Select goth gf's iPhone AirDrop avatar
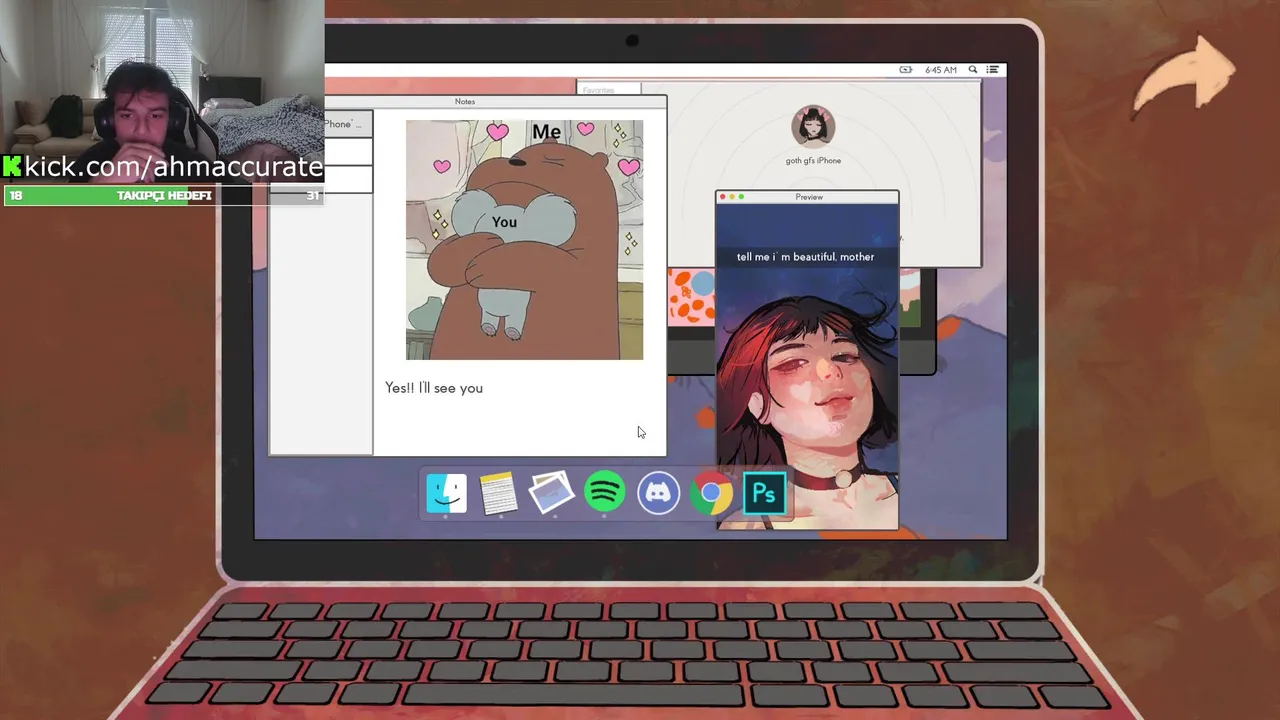Viewport: 1280px width, 720px height. point(813,126)
